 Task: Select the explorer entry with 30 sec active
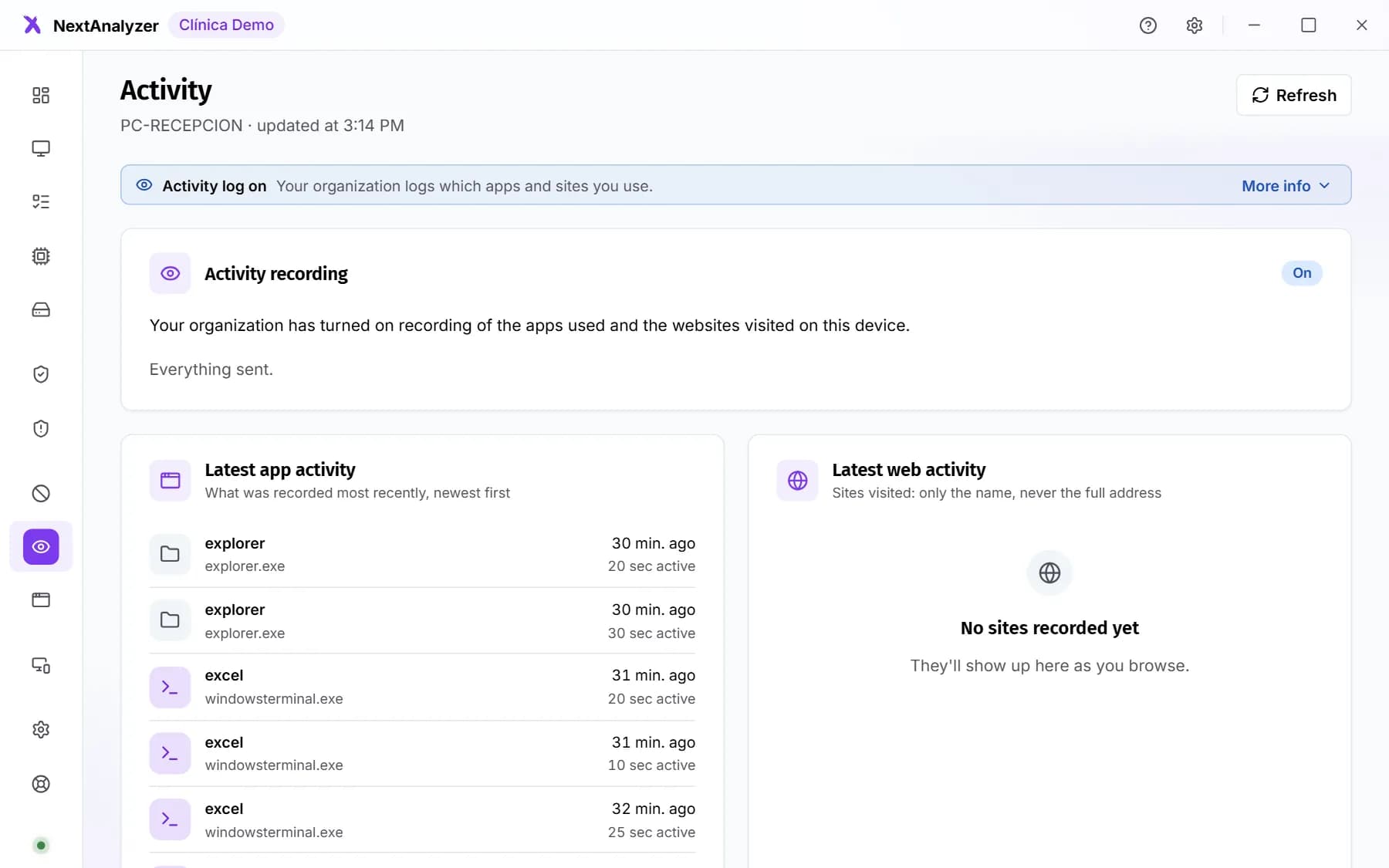coord(422,620)
